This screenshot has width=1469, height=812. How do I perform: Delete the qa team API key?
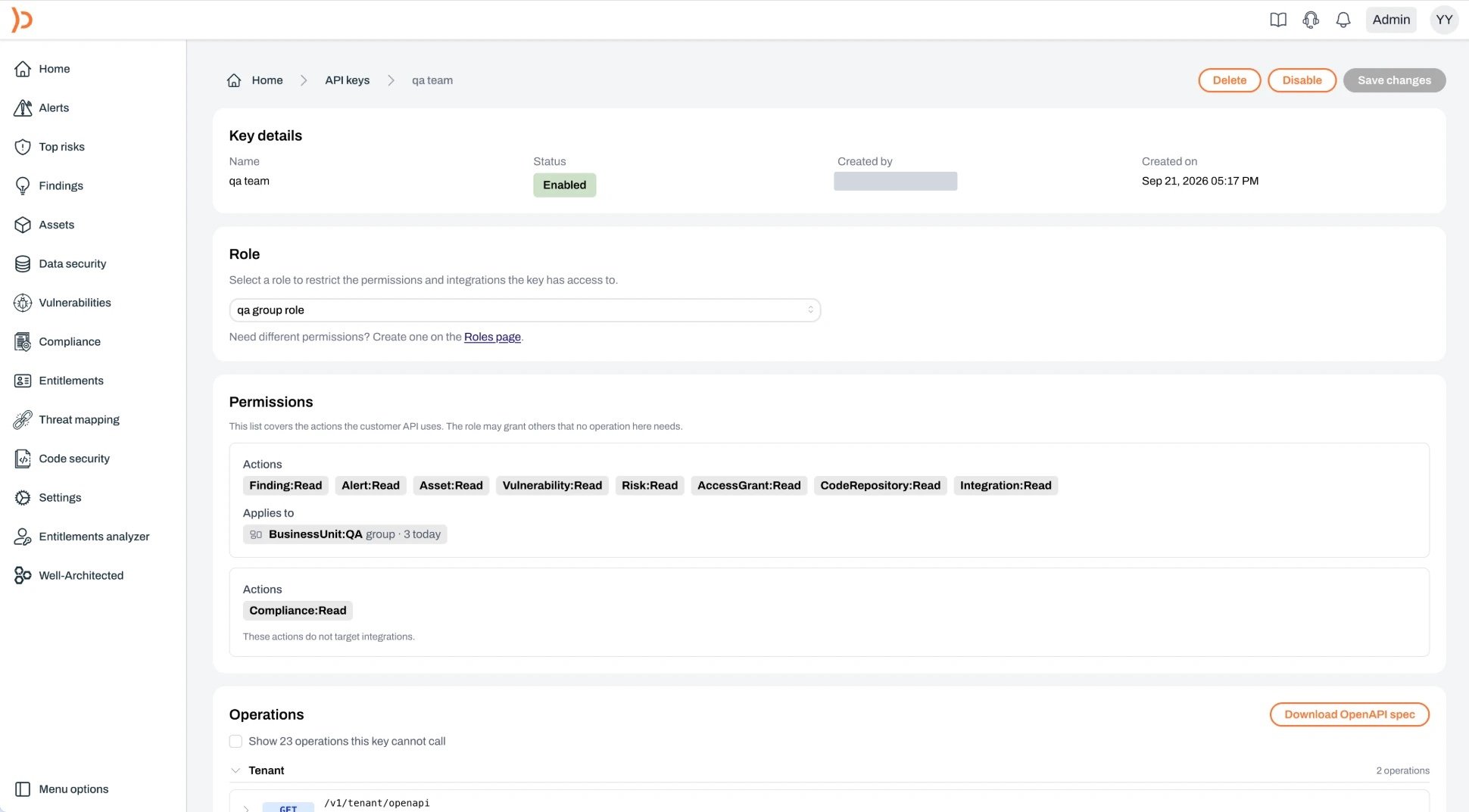(x=1229, y=80)
